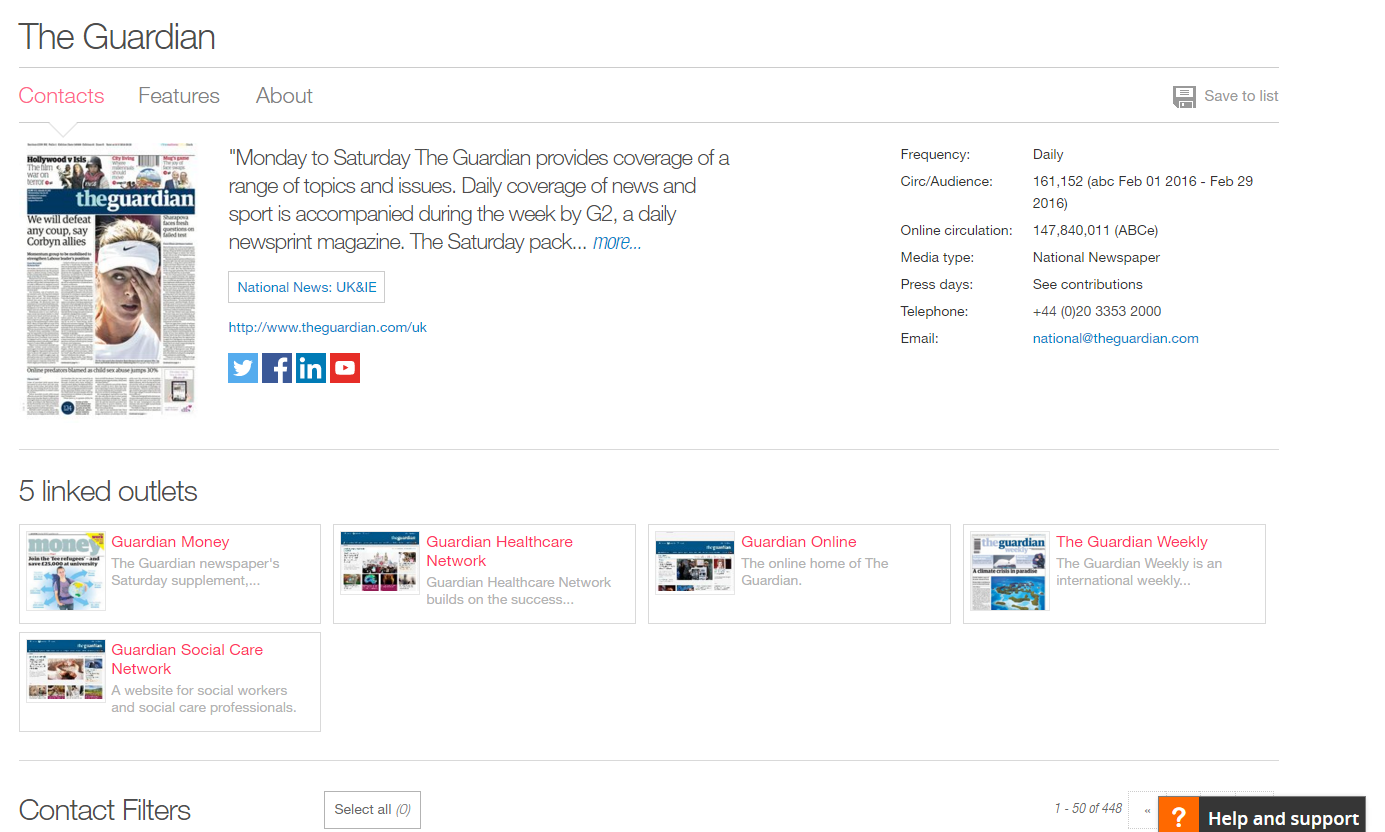
Task: Click the Contact Filters heading
Action: (x=105, y=810)
